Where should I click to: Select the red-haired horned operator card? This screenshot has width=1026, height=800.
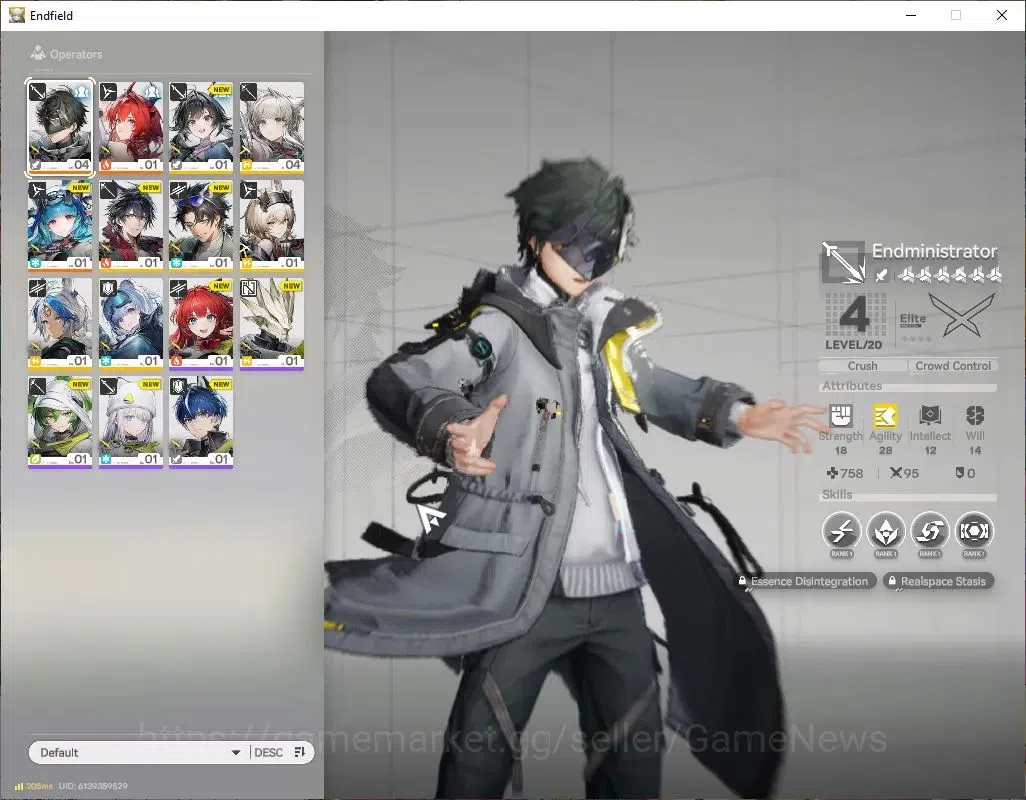(x=131, y=128)
